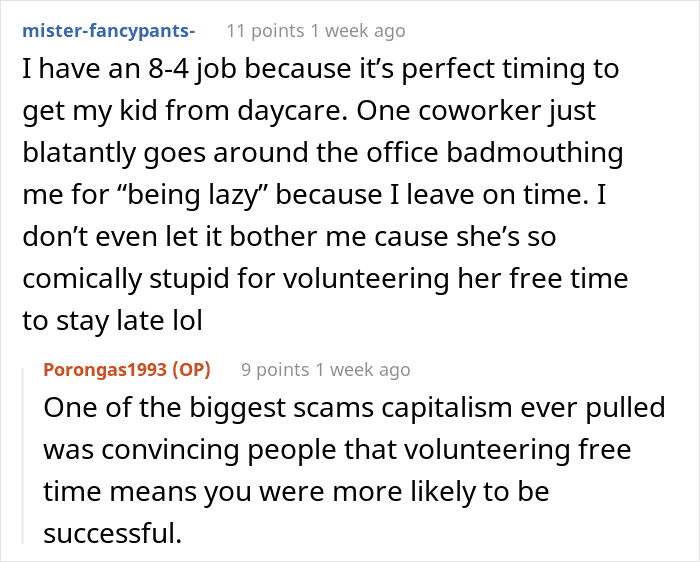Open Porongas1993 user profile link
Screen dimensions: 700x562
[105, 370]
